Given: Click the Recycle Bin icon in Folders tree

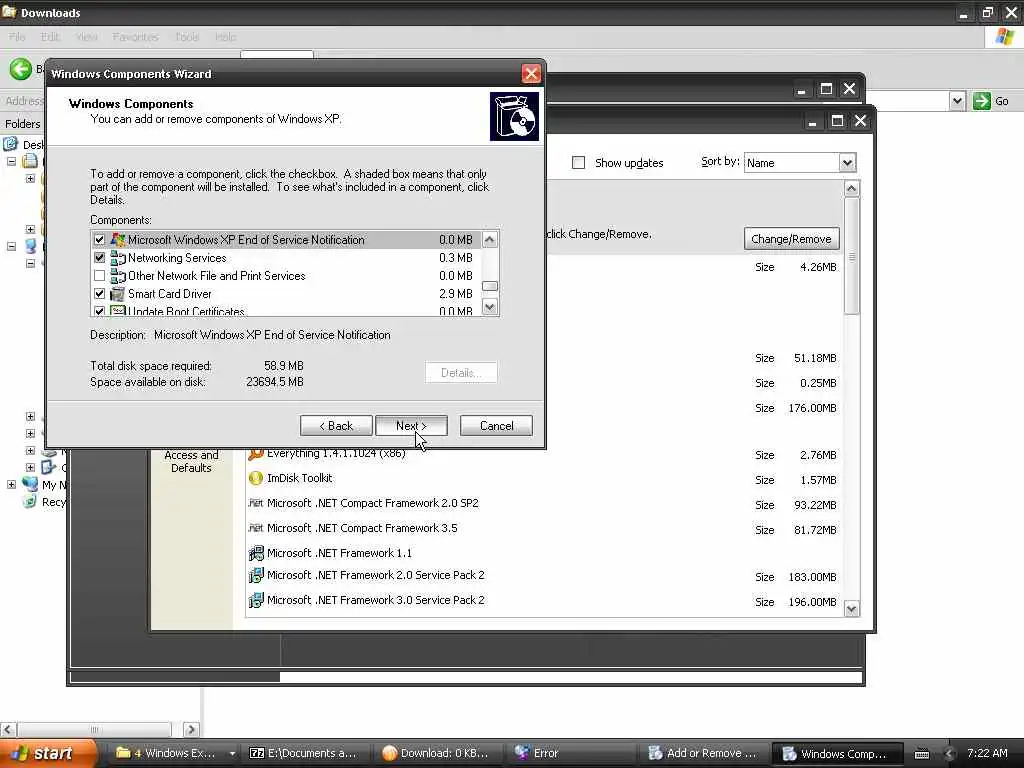Looking at the screenshot, I should click(29, 502).
